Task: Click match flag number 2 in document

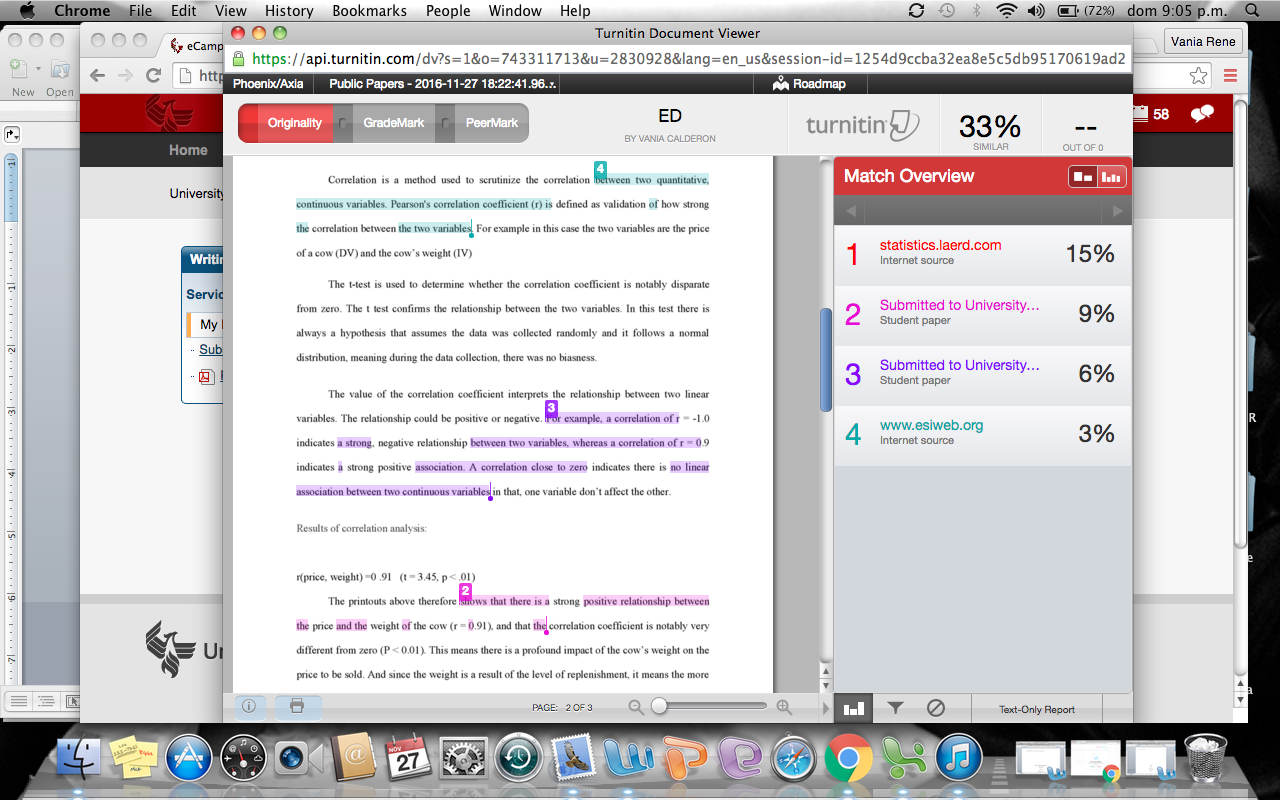Action: [466, 592]
